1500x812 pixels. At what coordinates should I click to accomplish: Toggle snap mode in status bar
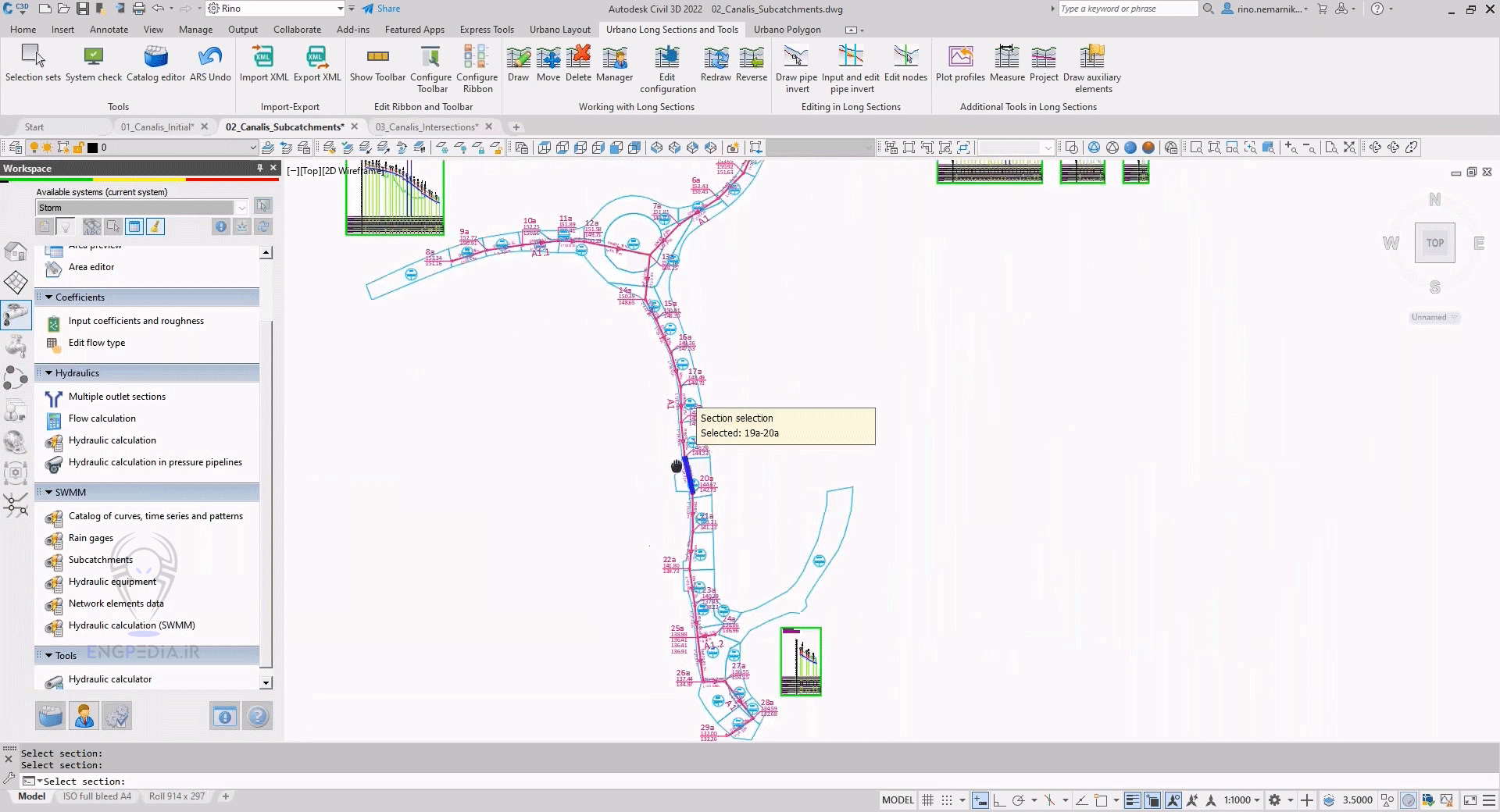pyautogui.click(x=947, y=800)
